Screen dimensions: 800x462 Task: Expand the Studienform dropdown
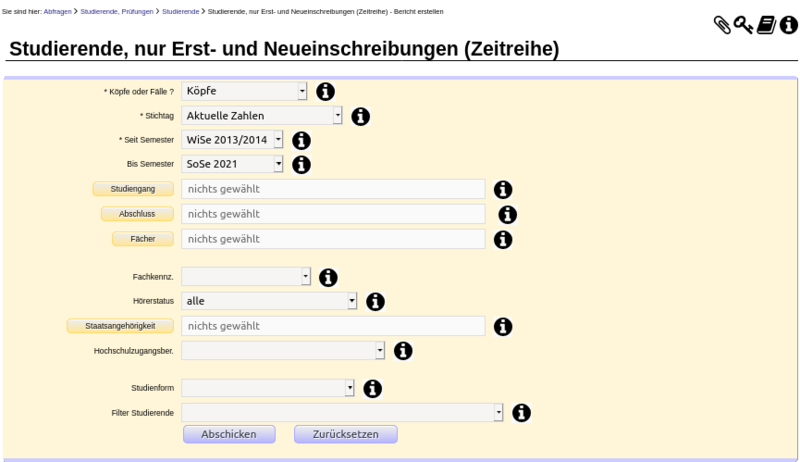click(268, 388)
